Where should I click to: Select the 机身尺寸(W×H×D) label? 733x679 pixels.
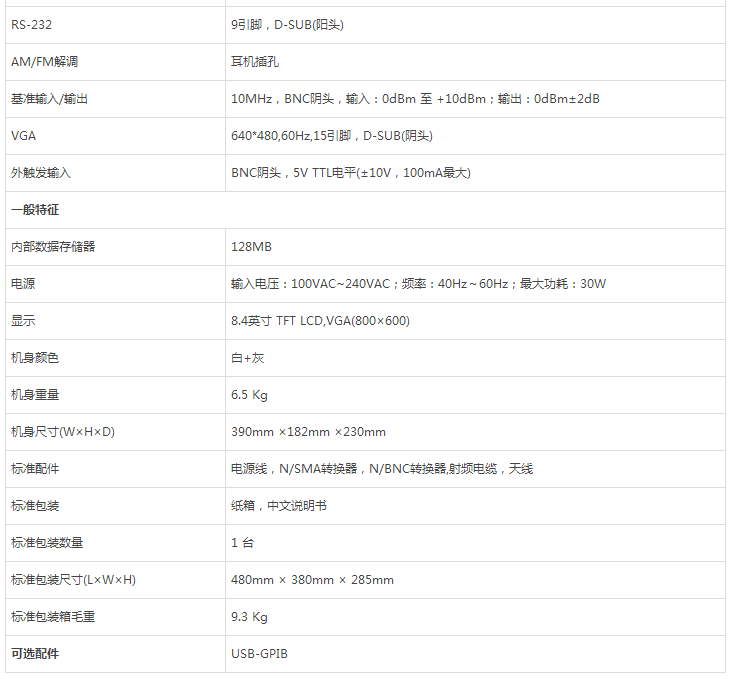coord(63,432)
